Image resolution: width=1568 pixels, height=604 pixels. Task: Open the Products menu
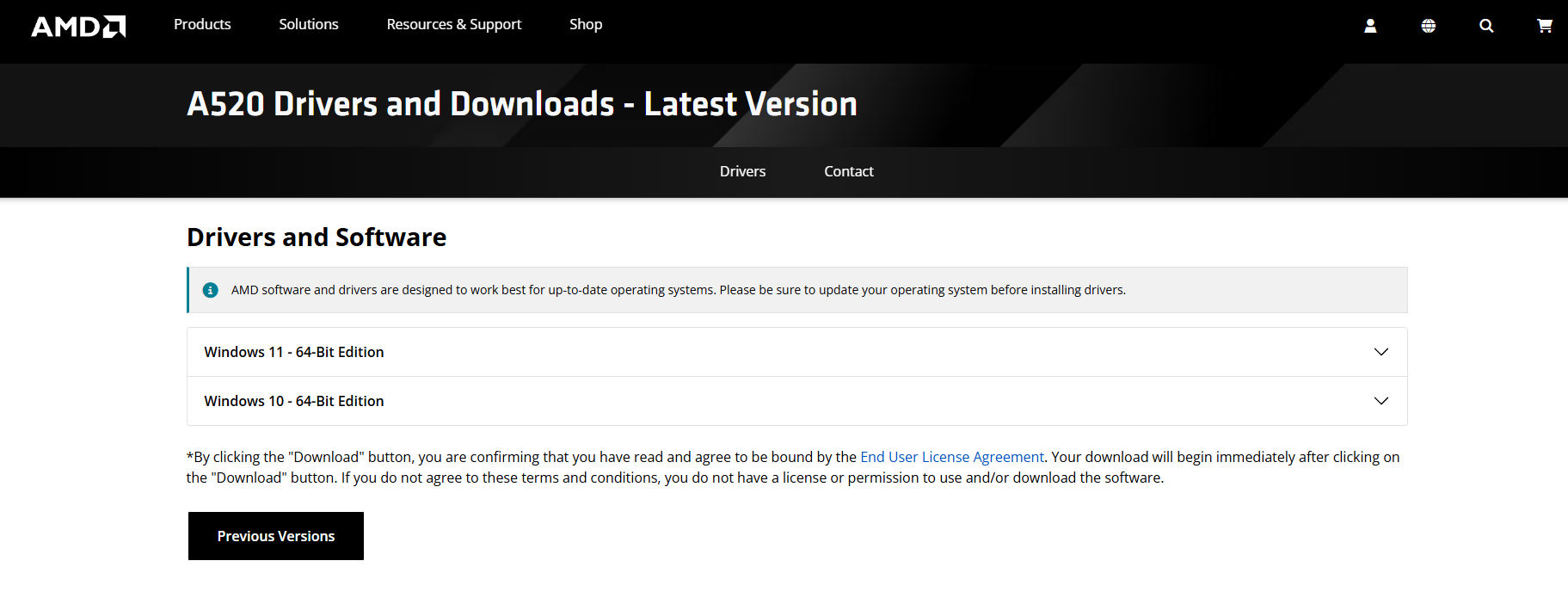click(x=202, y=24)
